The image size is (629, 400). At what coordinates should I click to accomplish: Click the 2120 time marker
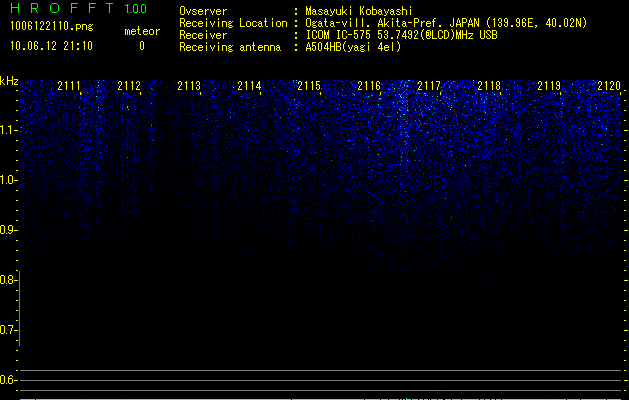pyautogui.click(x=609, y=85)
